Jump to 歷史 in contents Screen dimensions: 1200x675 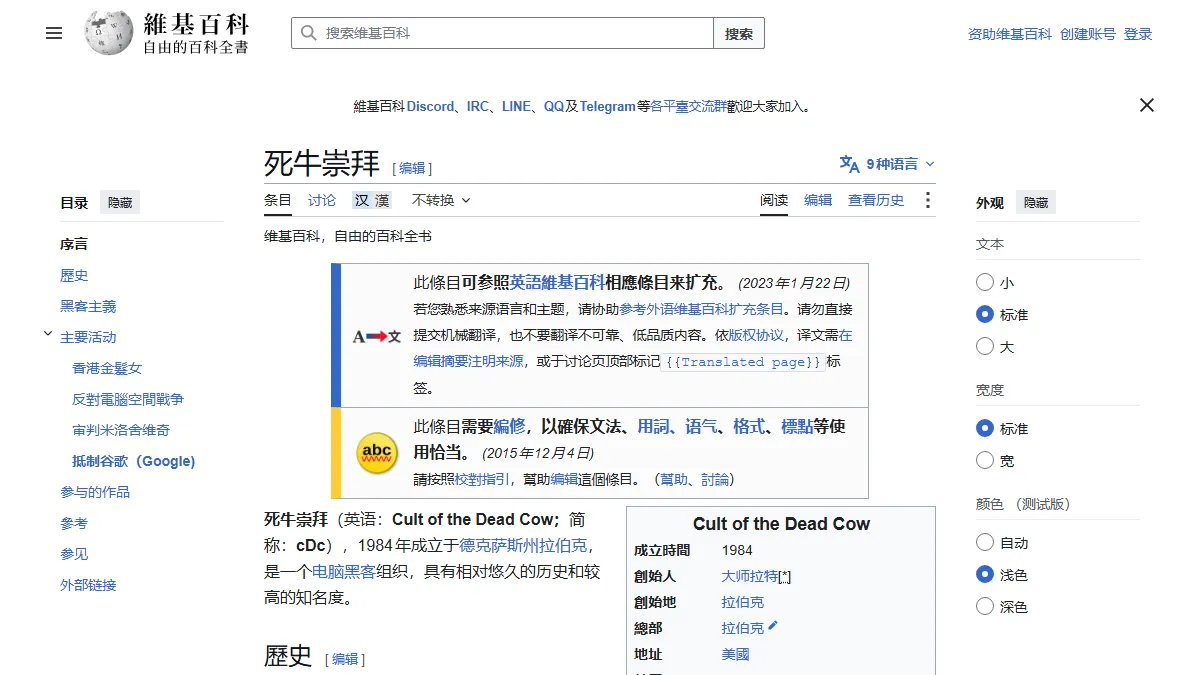click(x=74, y=275)
